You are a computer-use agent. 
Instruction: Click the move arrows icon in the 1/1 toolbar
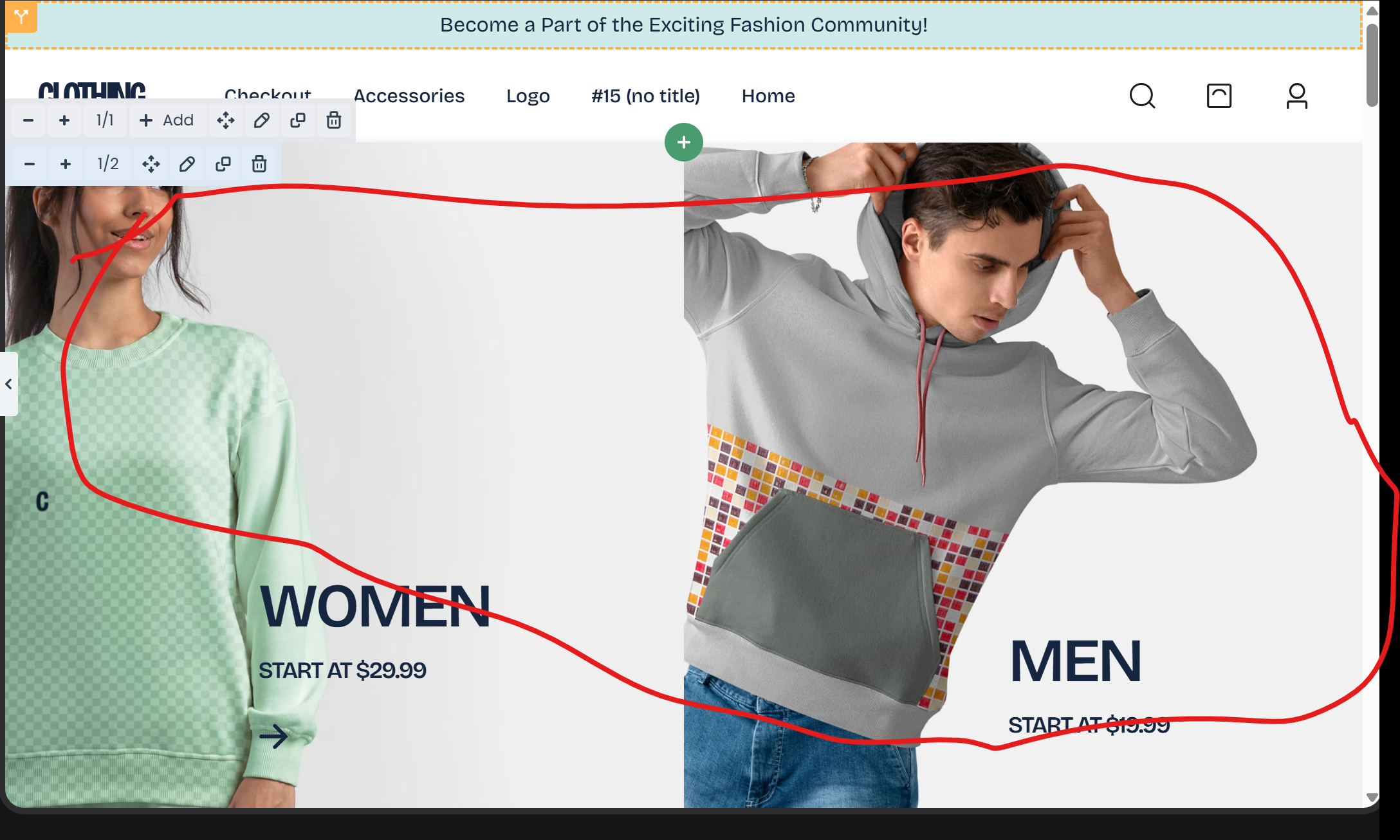[x=225, y=120]
